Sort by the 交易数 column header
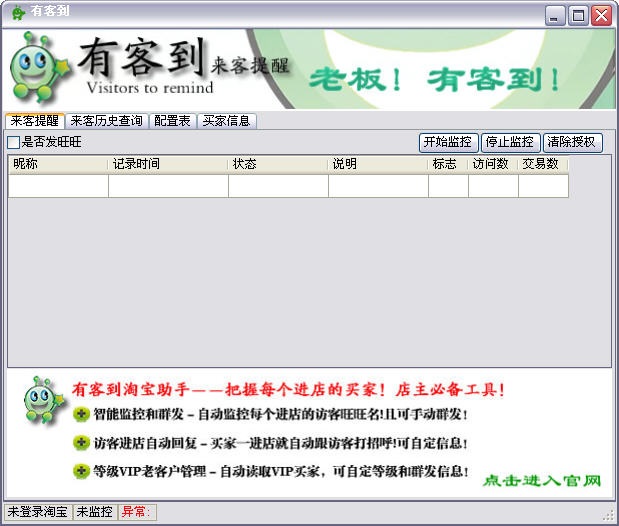Screen dimensions: 619x526 pos(544,164)
